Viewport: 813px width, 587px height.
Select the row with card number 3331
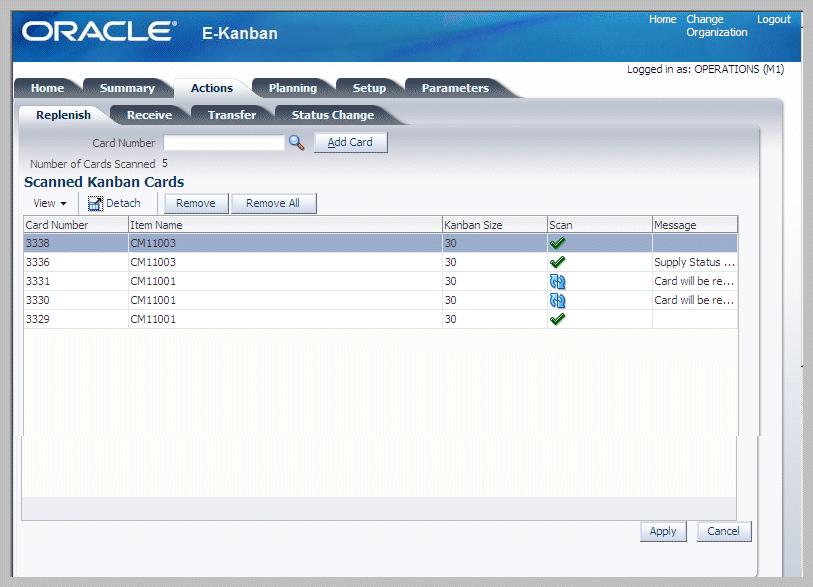coord(381,281)
